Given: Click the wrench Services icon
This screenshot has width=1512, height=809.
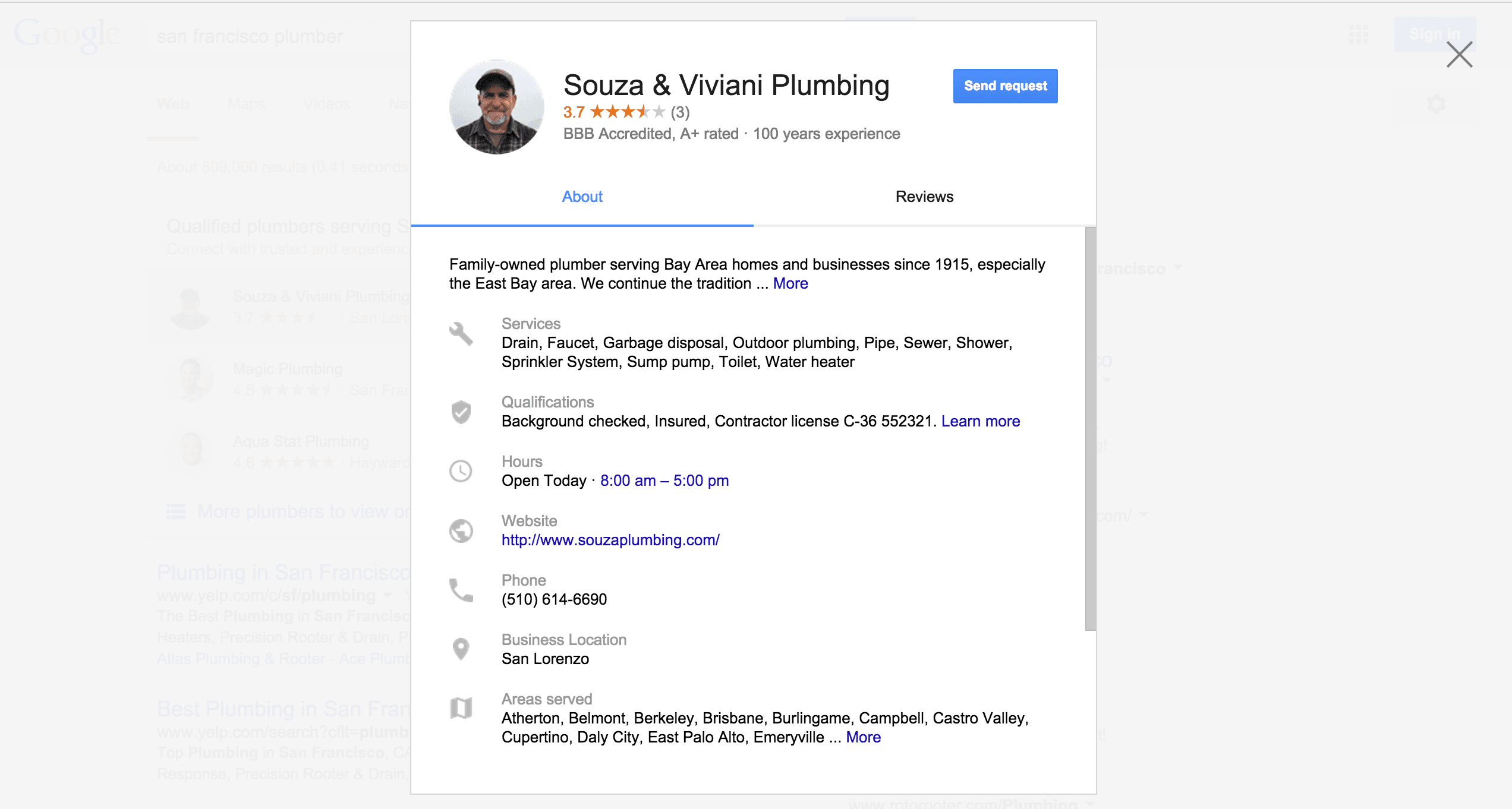Looking at the screenshot, I should [462, 334].
